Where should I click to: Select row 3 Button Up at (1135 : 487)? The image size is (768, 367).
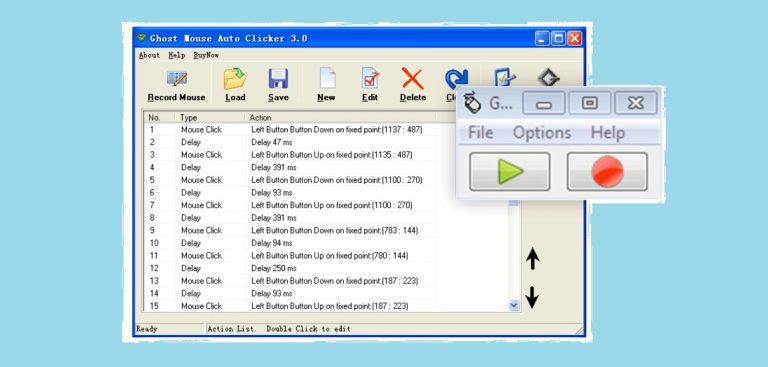pos(290,155)
